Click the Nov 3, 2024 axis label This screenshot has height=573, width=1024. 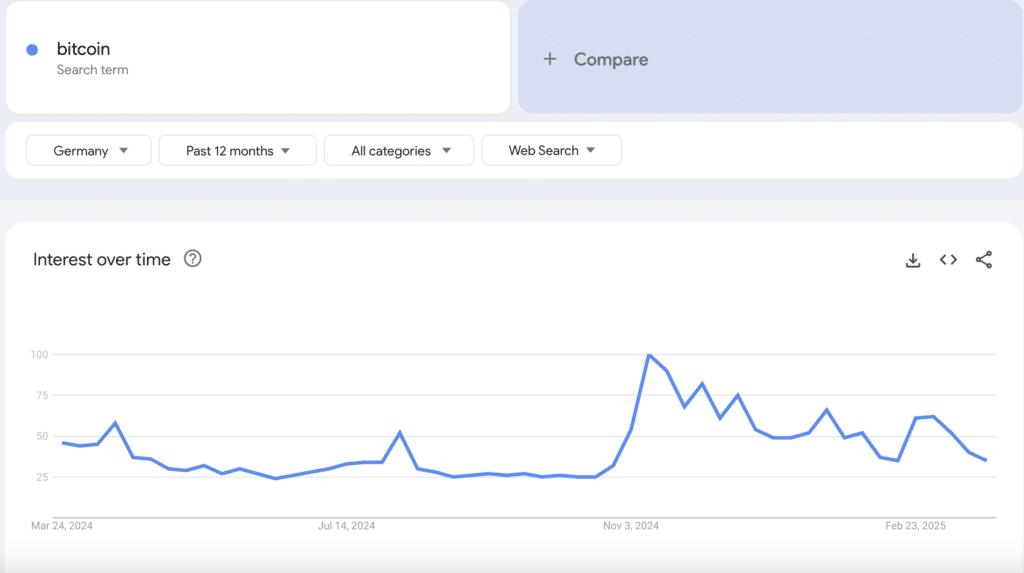(x=631, y=525)
